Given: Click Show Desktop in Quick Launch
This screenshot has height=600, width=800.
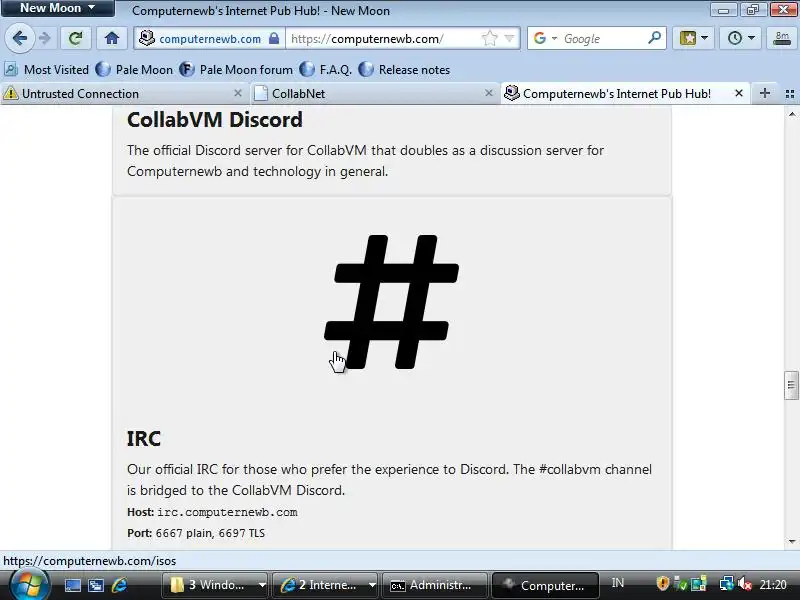Looking at the screenshot, I should [72, 585].
